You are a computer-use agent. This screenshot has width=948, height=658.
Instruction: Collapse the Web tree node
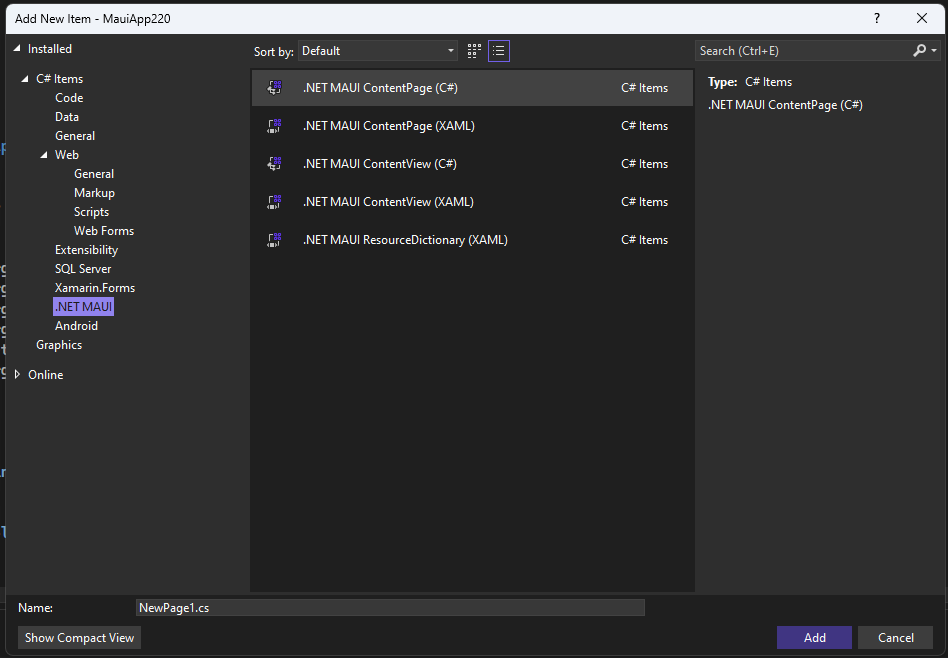pos(44,155)
